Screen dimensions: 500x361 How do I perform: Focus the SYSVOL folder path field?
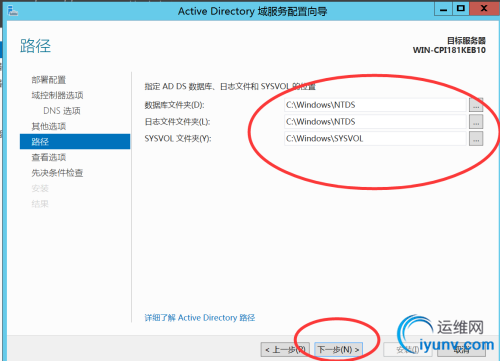click(x=375, y=138)
